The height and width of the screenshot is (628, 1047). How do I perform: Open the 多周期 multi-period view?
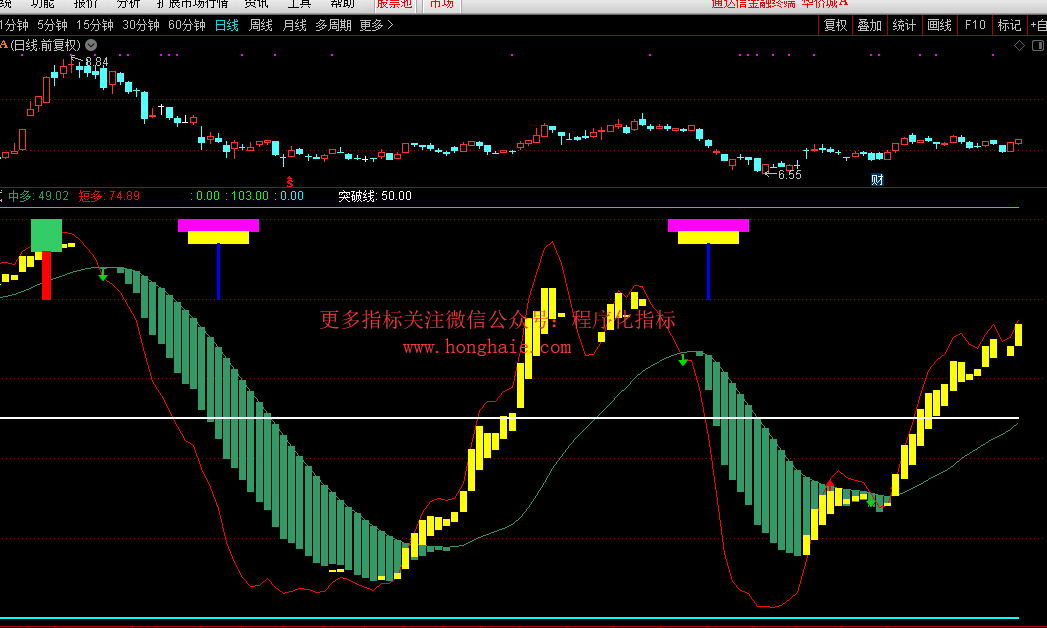point(333,25)
